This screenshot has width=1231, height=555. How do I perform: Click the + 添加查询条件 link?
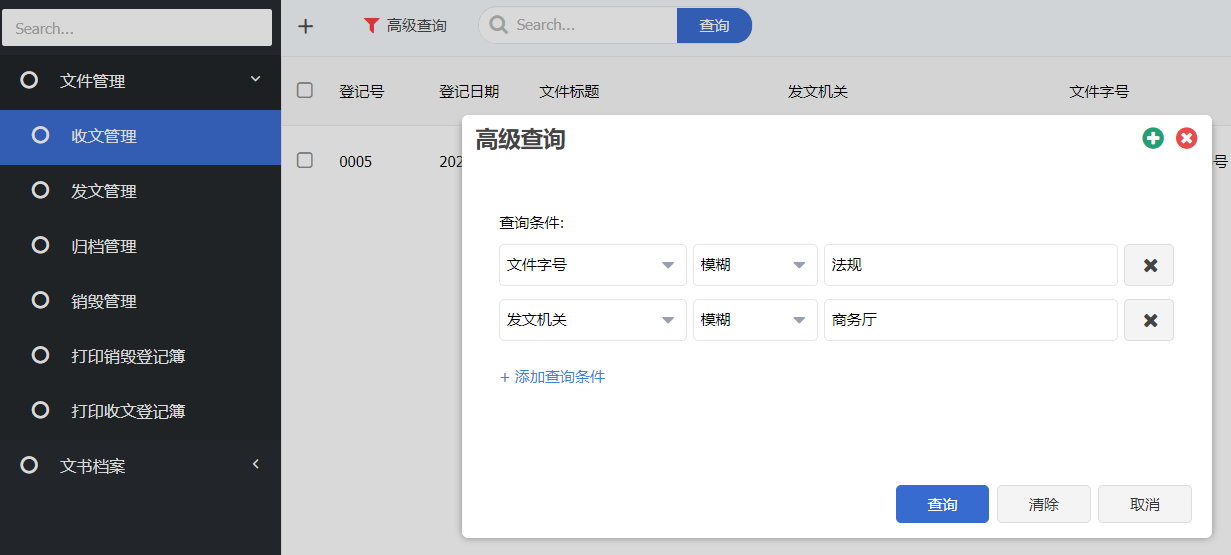coord(552,377)
